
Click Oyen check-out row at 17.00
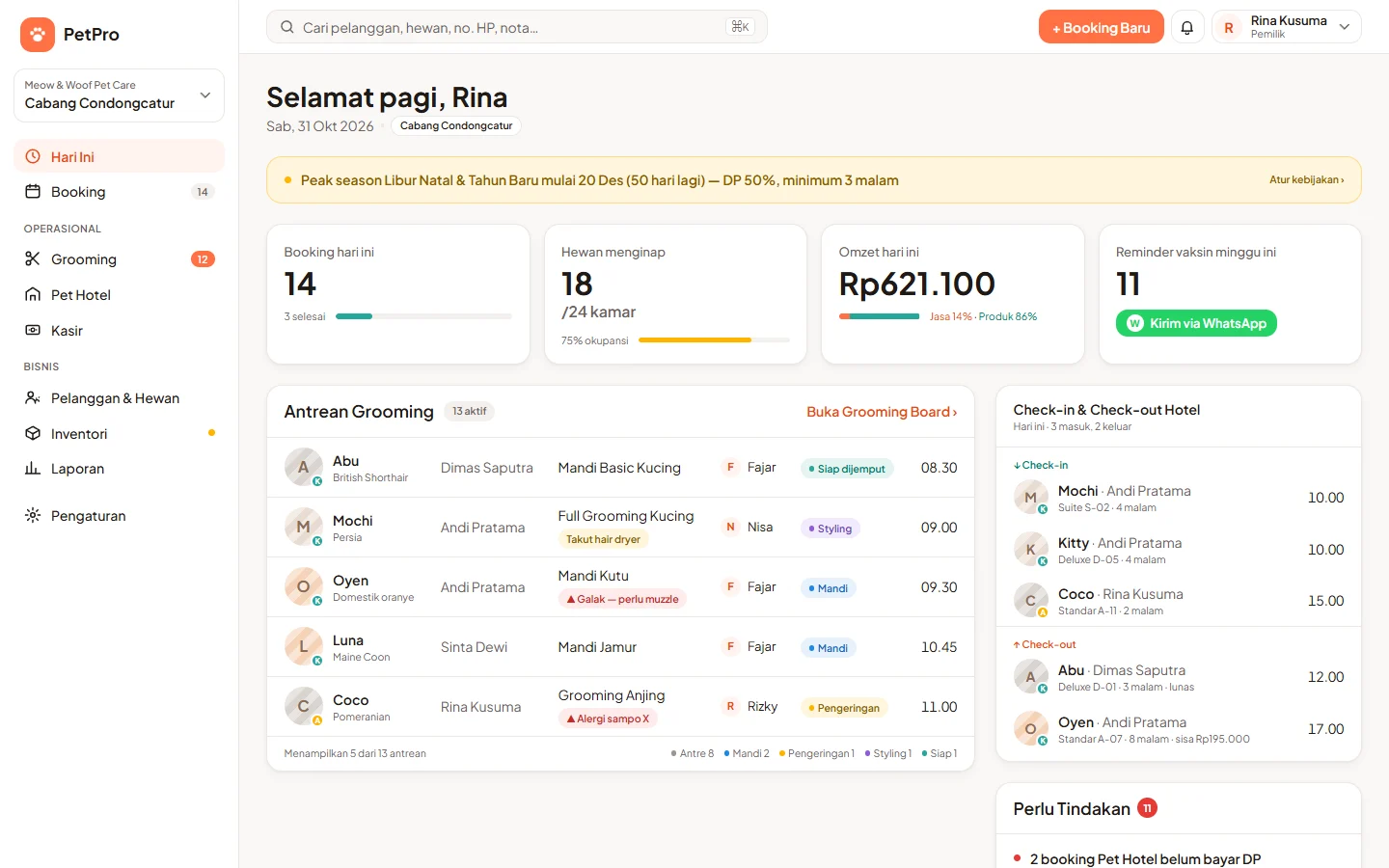tap(1179, 729)
